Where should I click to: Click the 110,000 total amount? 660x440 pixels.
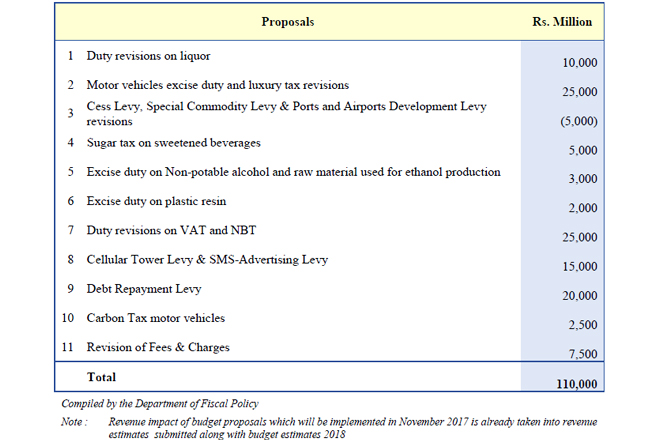[x=577, y=384]
